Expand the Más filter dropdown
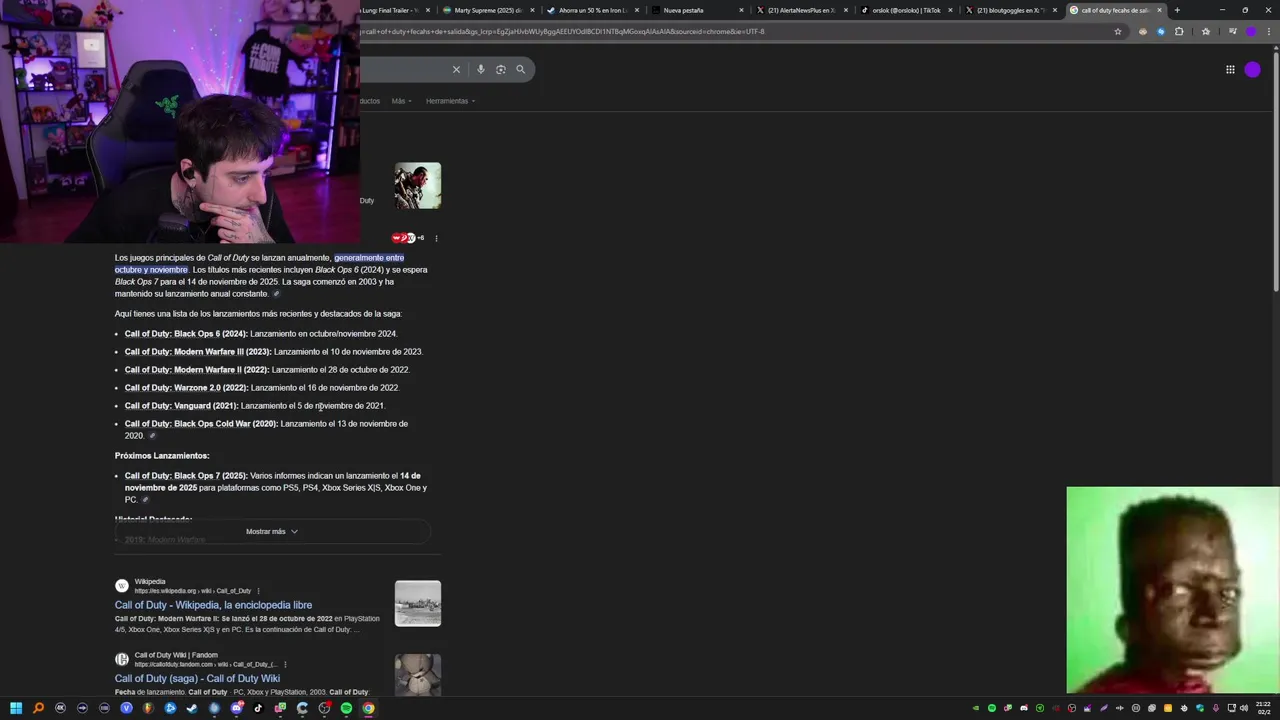The width and height of the screenshot is (1280, 720). pyautogui.click(x=401, y=101)
